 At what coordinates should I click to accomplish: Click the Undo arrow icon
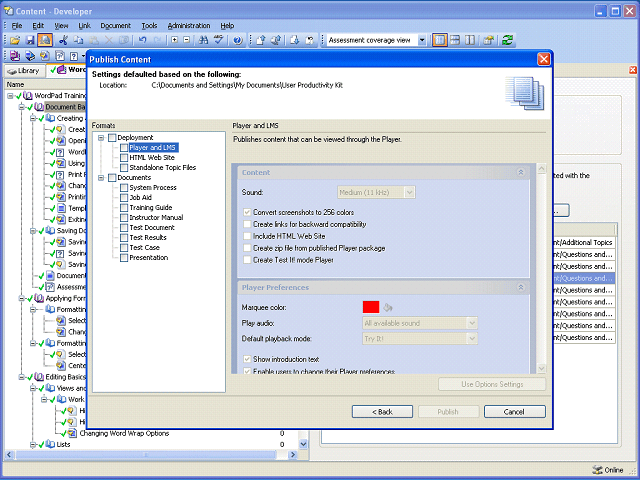(142, 40)
